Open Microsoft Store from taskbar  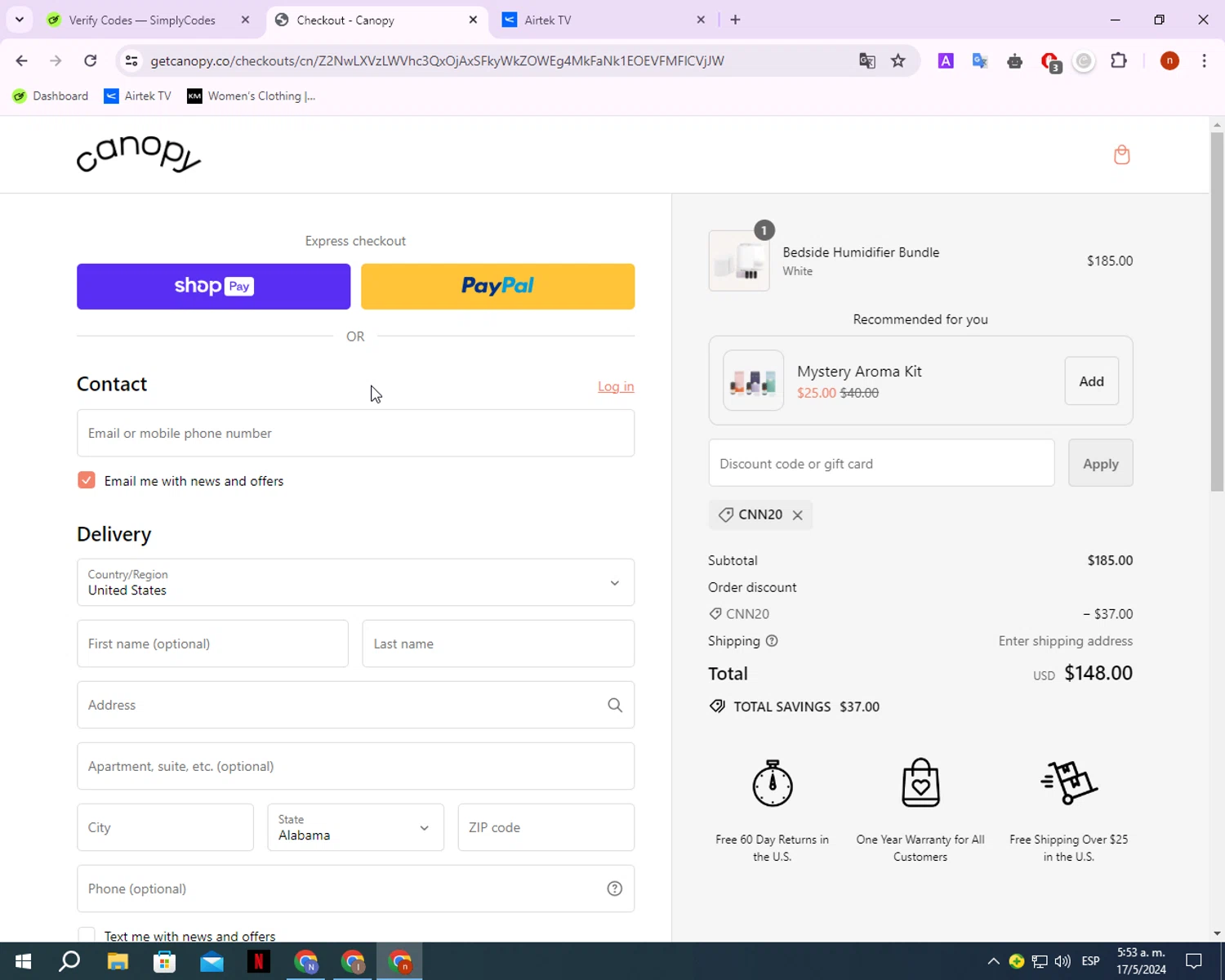pos(165,961)
